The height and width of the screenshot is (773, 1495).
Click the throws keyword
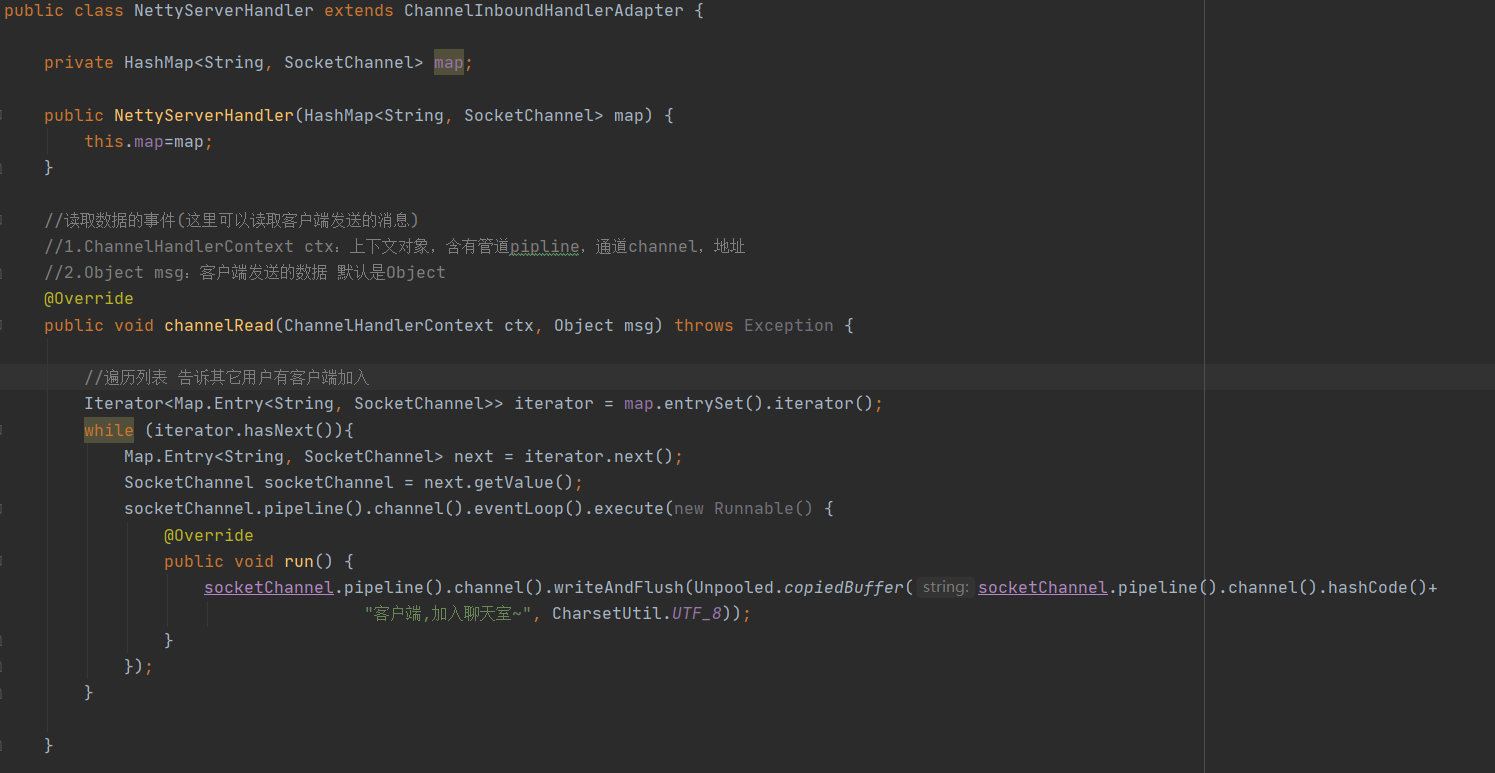coord(704,325)
